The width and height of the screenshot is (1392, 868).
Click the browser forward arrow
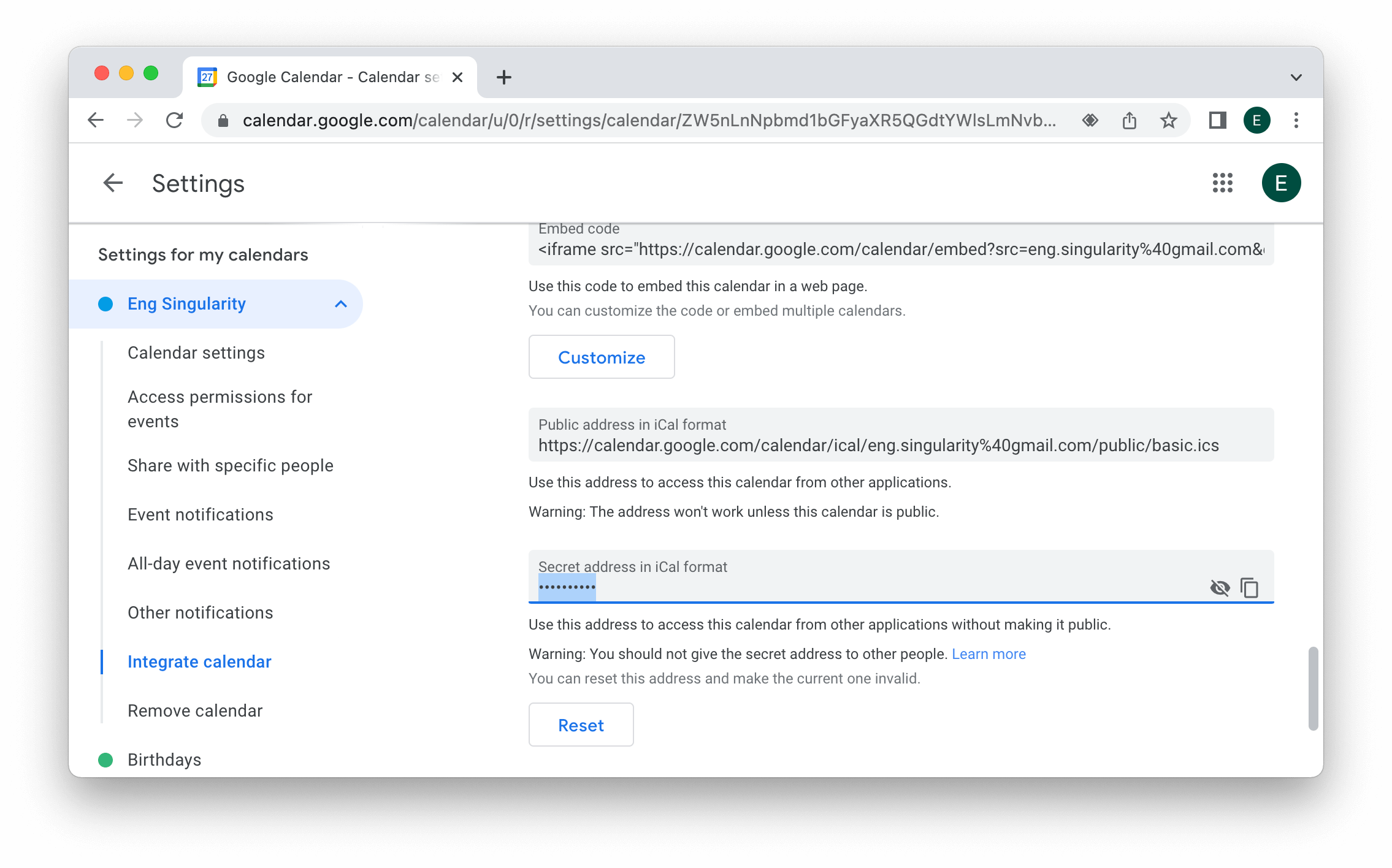point(135,120)
